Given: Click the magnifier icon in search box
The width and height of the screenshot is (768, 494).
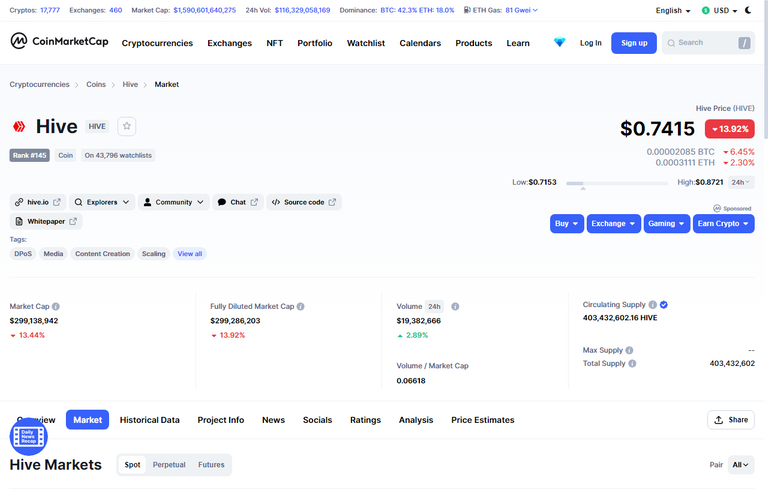Looking at the screenshot, I should click(671, 43).
